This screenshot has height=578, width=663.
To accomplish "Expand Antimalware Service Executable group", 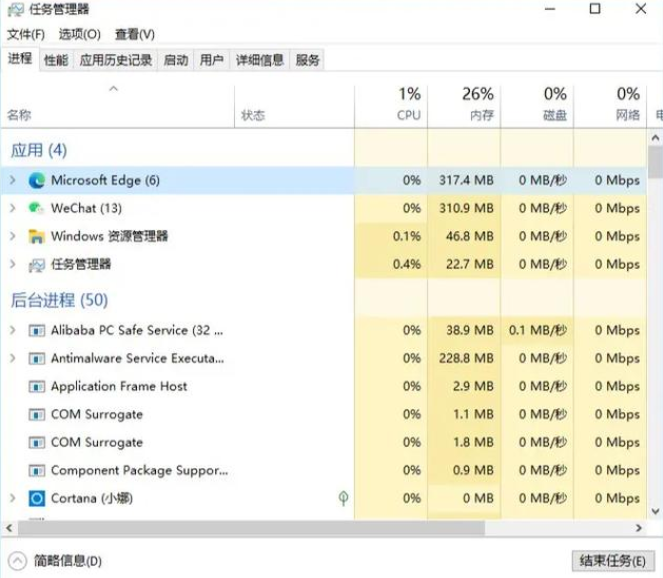I will click(13, 359).
